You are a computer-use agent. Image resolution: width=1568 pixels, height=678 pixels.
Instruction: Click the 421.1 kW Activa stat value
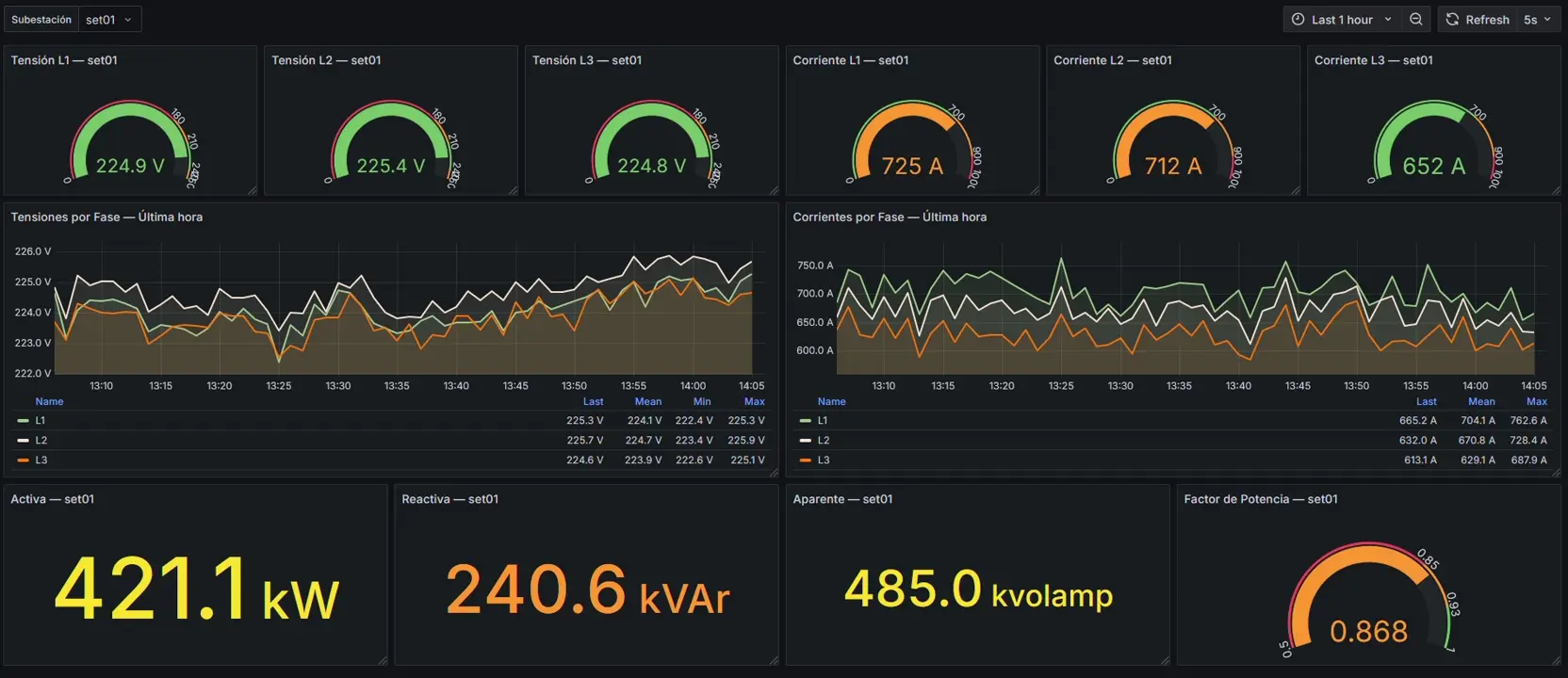196,589
